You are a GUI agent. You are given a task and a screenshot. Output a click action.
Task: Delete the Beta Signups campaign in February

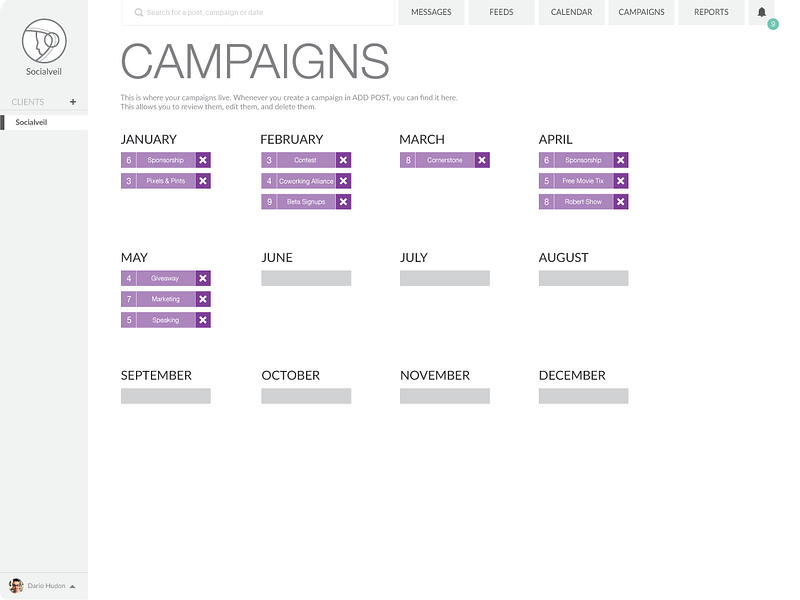tap(342, 201)
